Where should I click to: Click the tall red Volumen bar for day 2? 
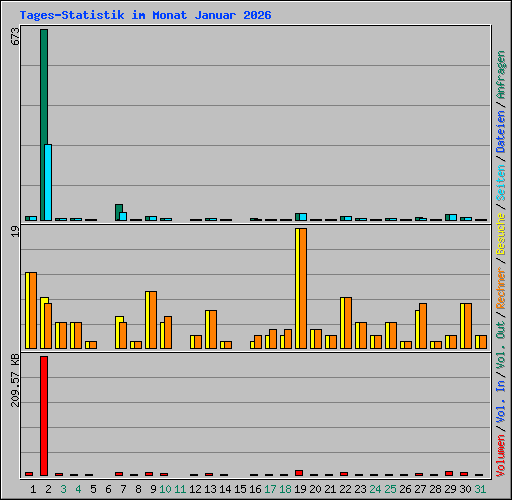(44, 416)
